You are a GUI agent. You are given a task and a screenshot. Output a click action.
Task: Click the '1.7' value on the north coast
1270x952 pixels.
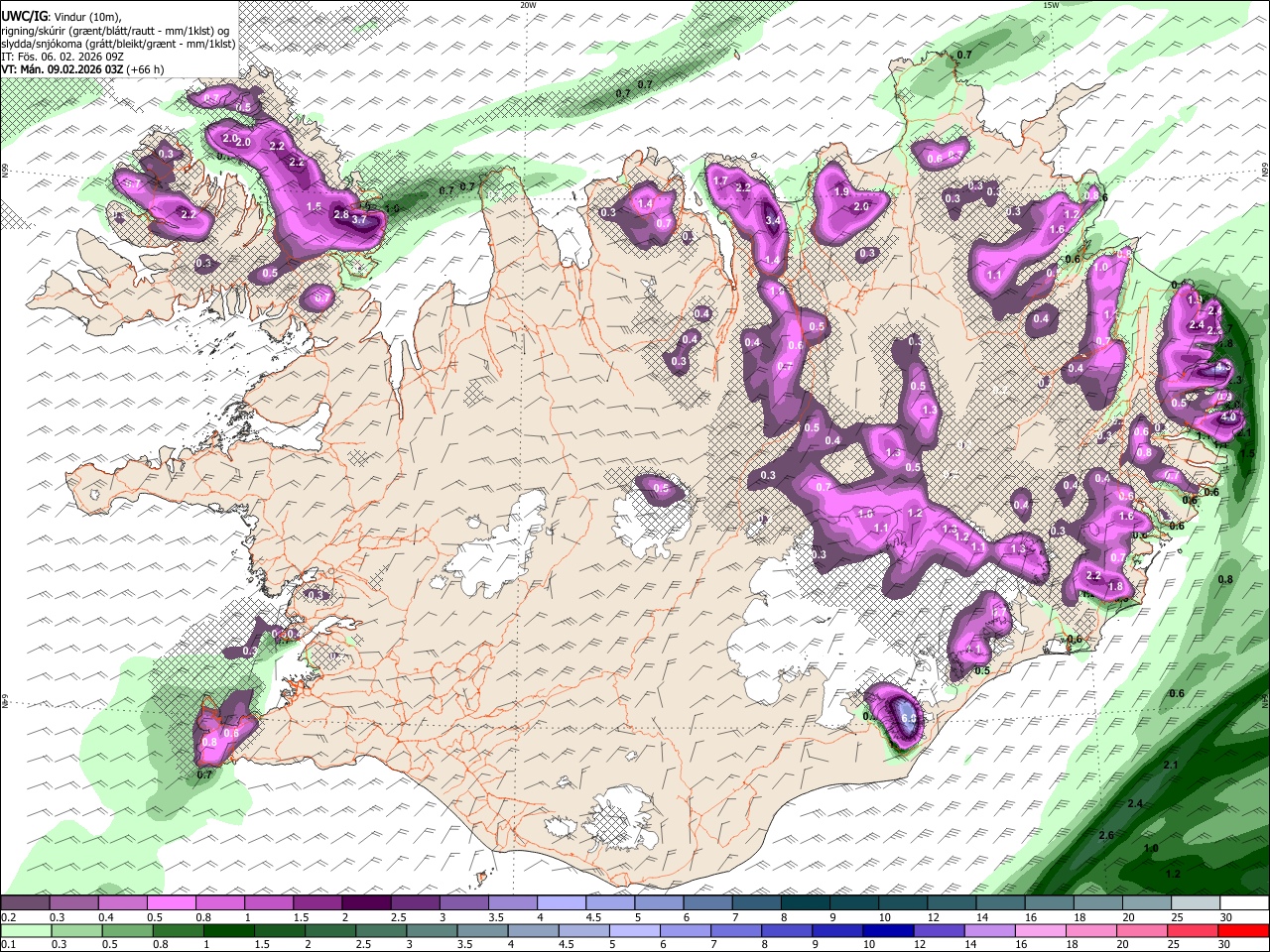pyautogui.click(x=721, y=181)
